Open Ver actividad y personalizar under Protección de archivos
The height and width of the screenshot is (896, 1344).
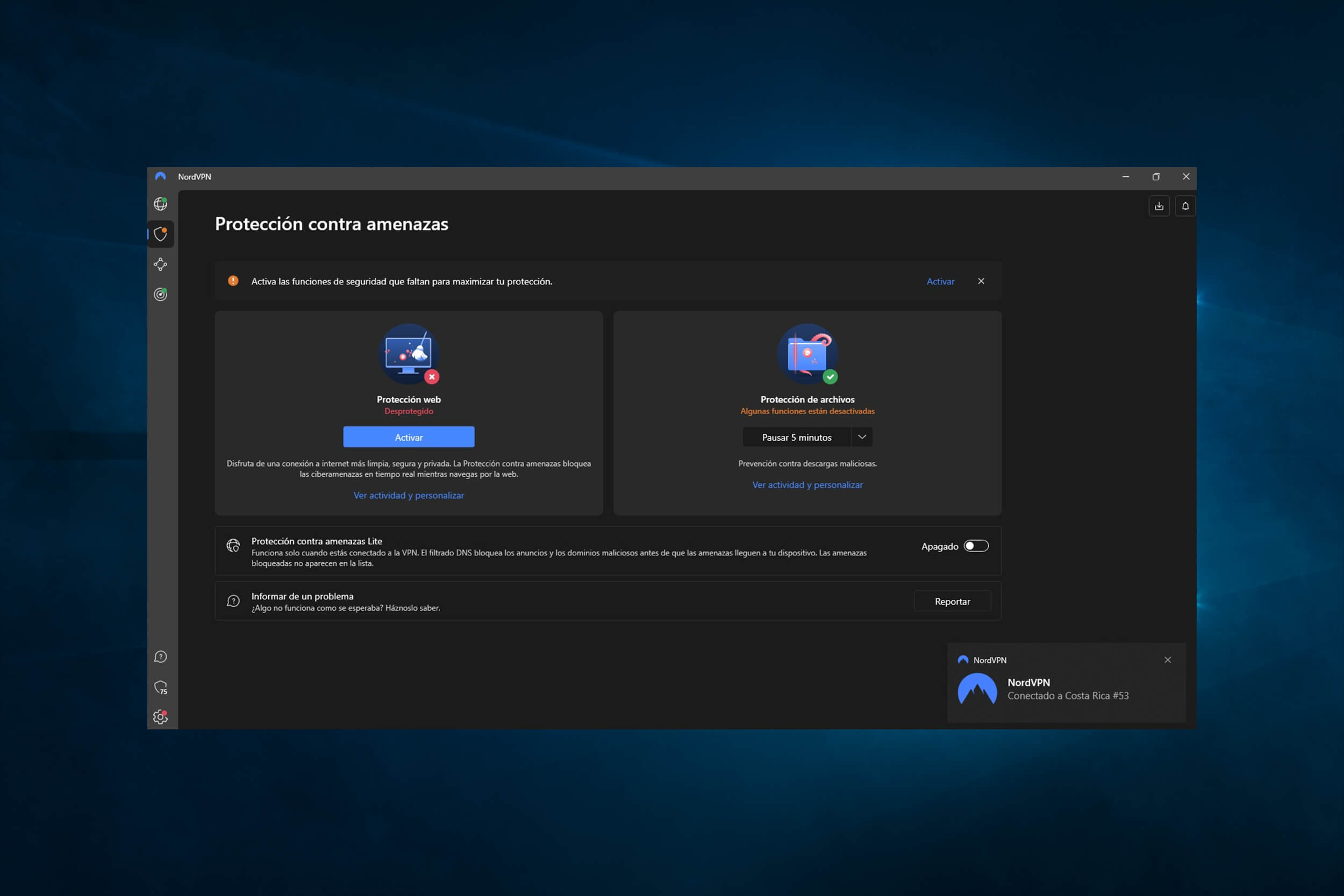[807, 485]
